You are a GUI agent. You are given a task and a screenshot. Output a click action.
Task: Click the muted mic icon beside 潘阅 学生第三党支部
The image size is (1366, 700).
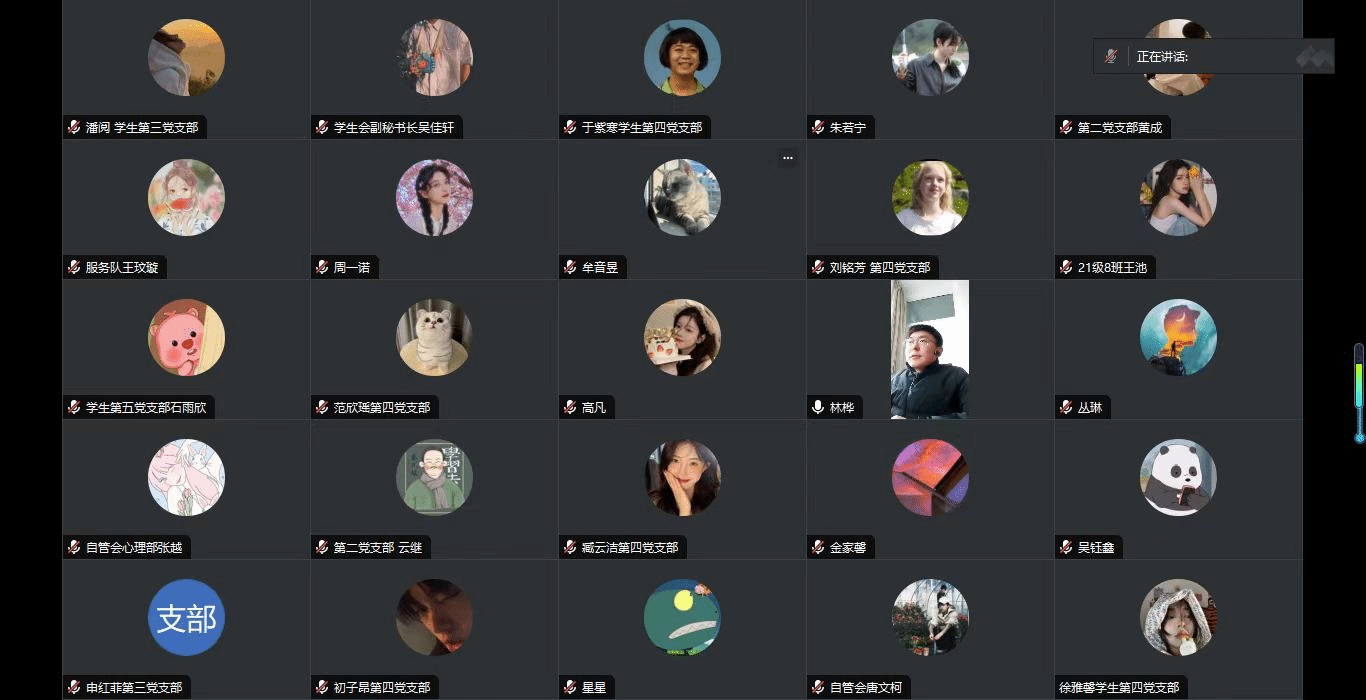point(73,128)
